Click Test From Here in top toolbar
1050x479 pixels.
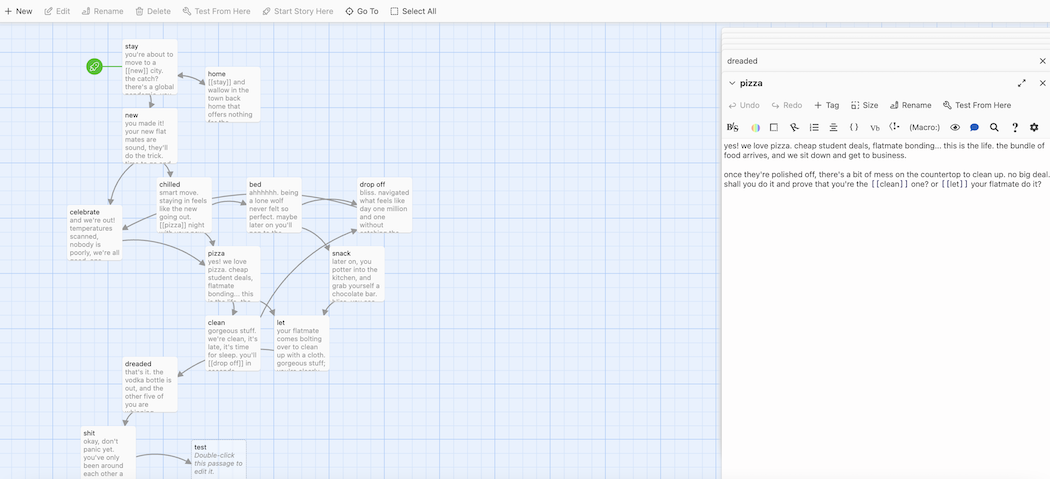[x=216, y=11]
